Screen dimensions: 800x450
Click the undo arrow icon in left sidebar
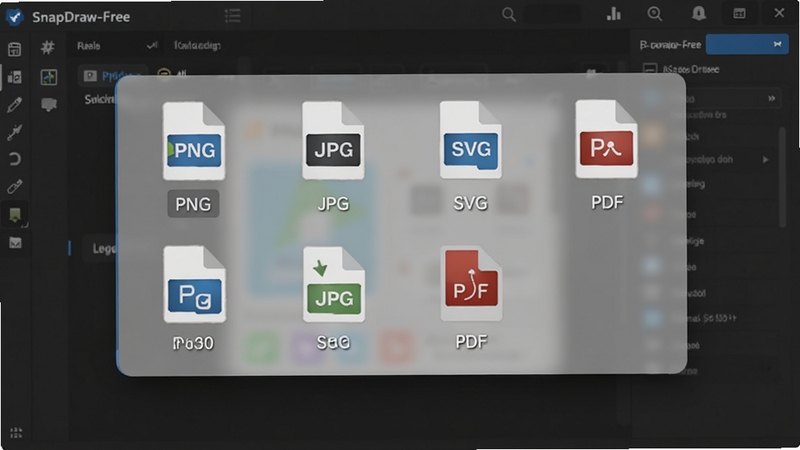[15, 159]
